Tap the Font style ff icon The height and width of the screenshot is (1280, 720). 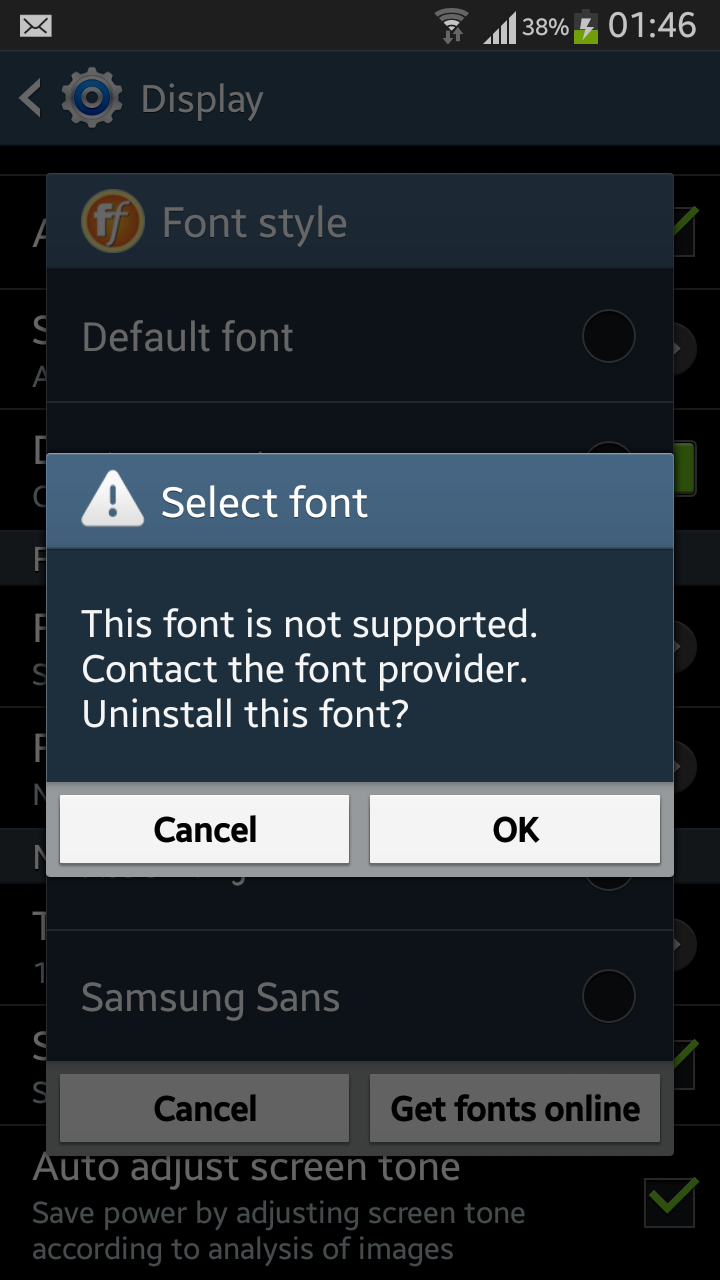click(x=113, y=221)
